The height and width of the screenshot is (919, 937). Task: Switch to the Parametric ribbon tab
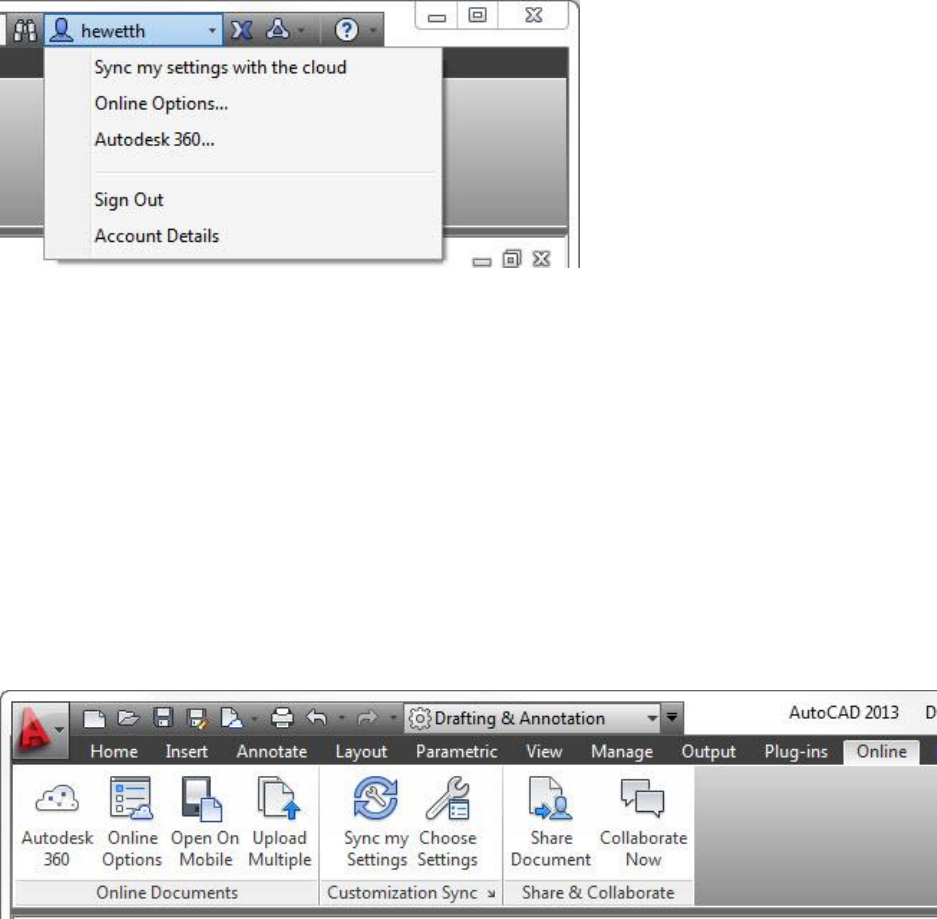457,751
